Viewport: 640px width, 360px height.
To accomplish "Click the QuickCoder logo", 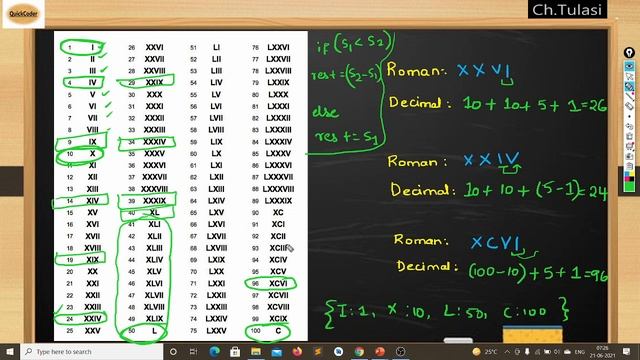I will [24, 14].
